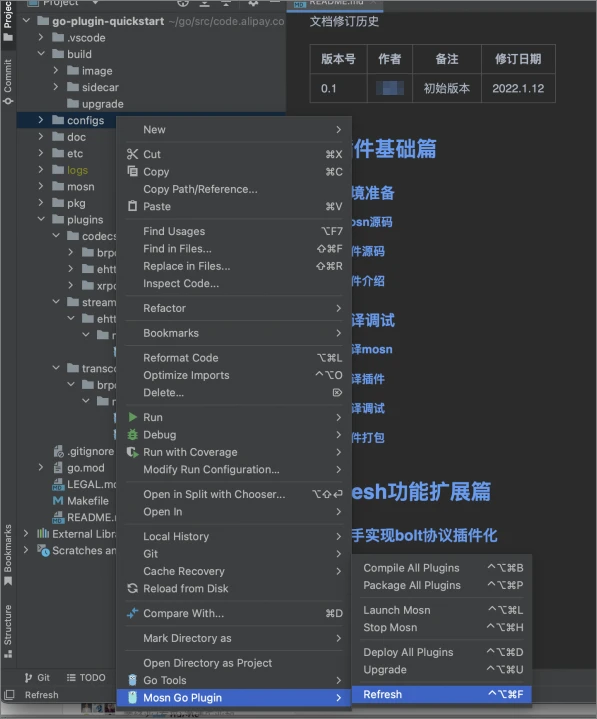Click the '2022.1.12' revision date cell
Viewport: 597px width, 719px height.
pos(518,88)
